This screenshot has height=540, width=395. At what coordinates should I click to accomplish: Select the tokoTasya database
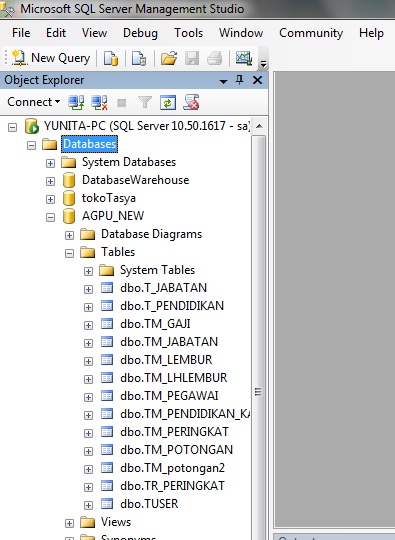[109, 198]
